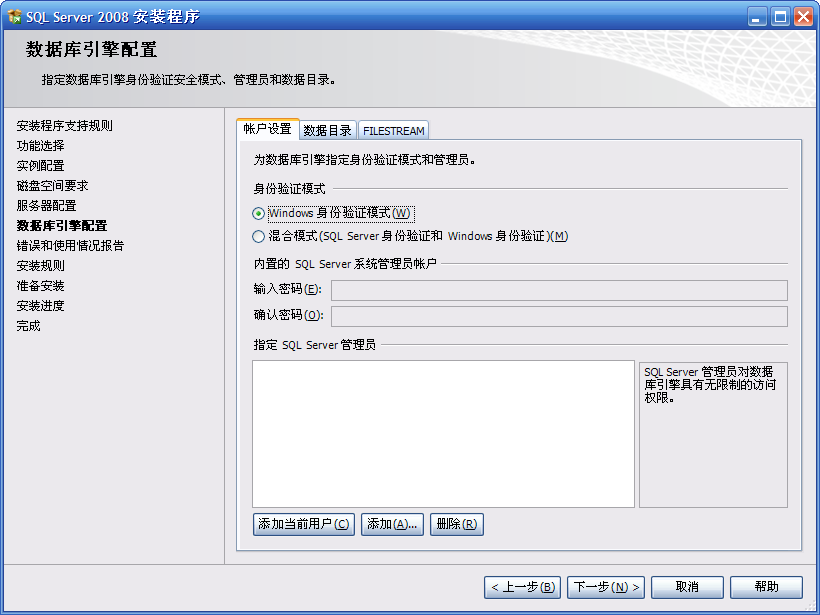This screenshot has height=615, width=820.
Task: Open the FILESTREAM tab
Action: [394, 131]
